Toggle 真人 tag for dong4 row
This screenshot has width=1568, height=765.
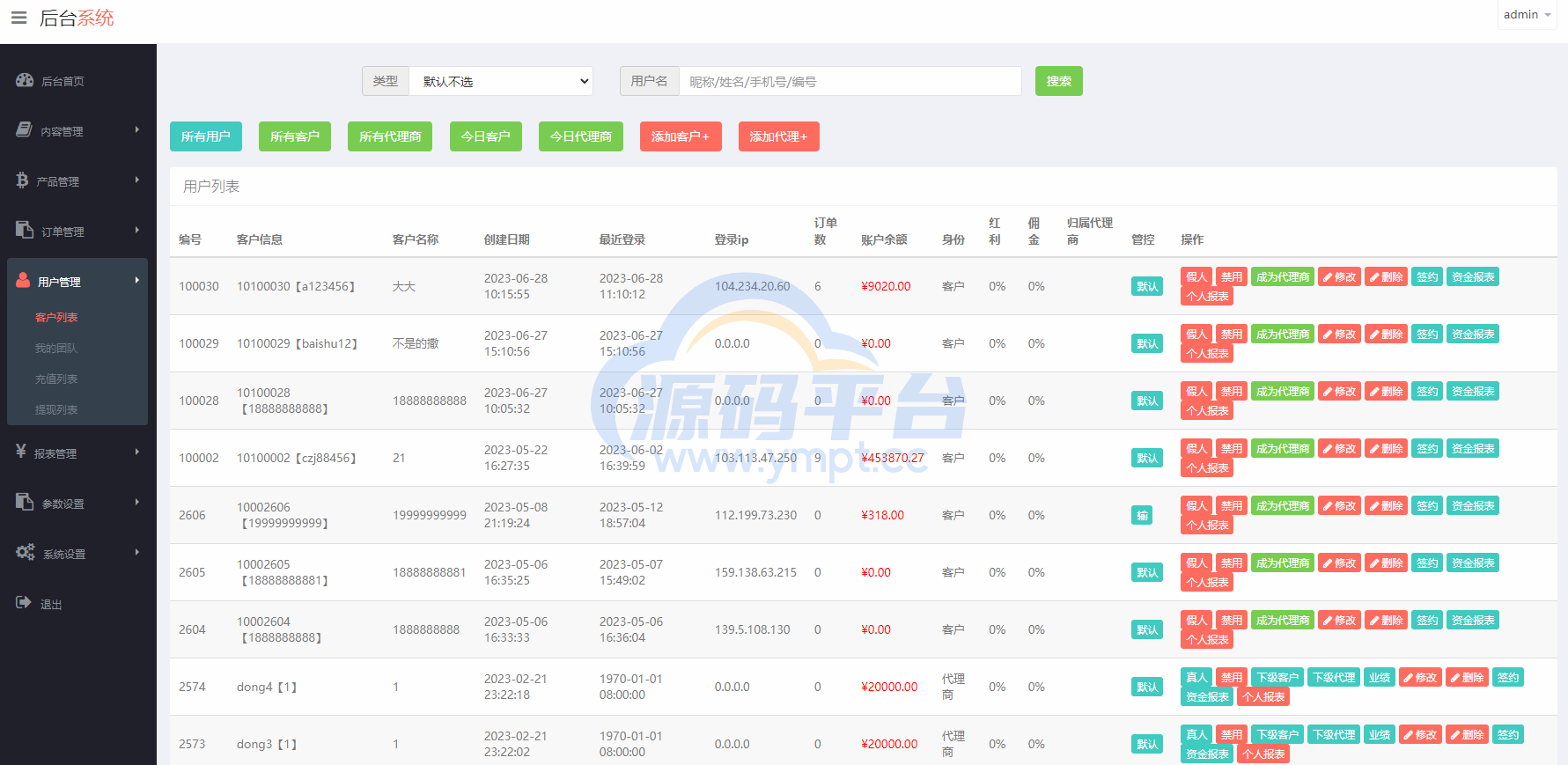(1196, 677)
